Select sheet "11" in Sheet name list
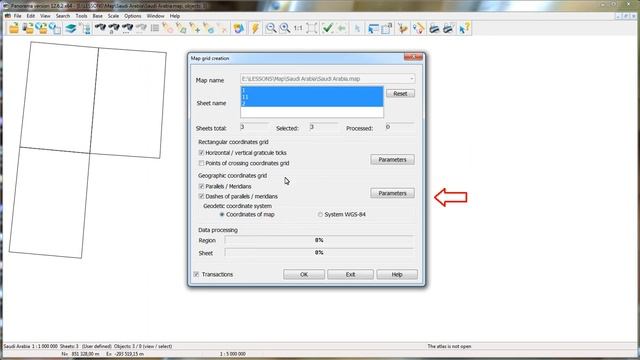 (312, 97)
